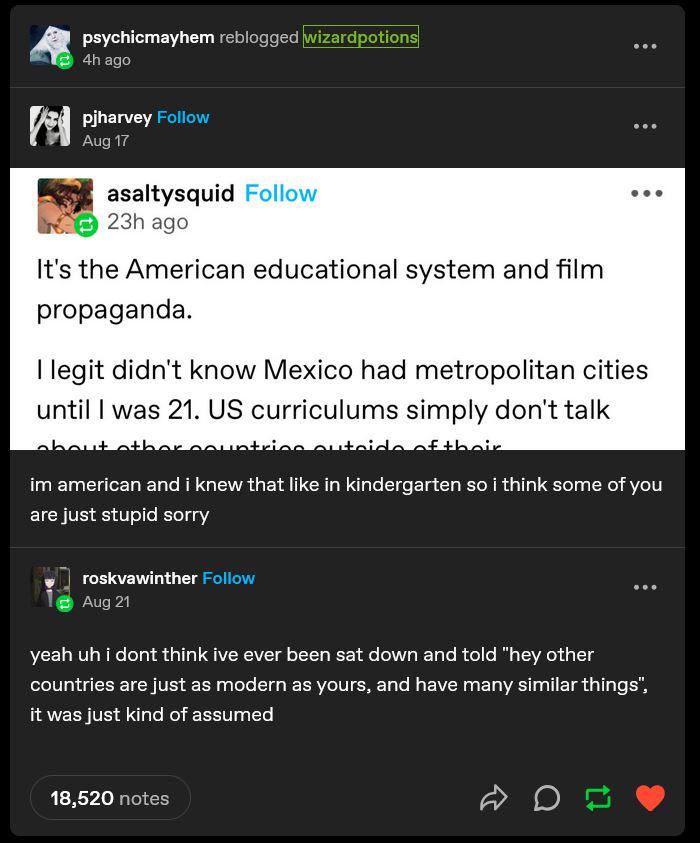This screenshot has height=843, width=700.
Task: Click asaltysquid's avatar in the screenshot
Action: click(x=65, y=206)
